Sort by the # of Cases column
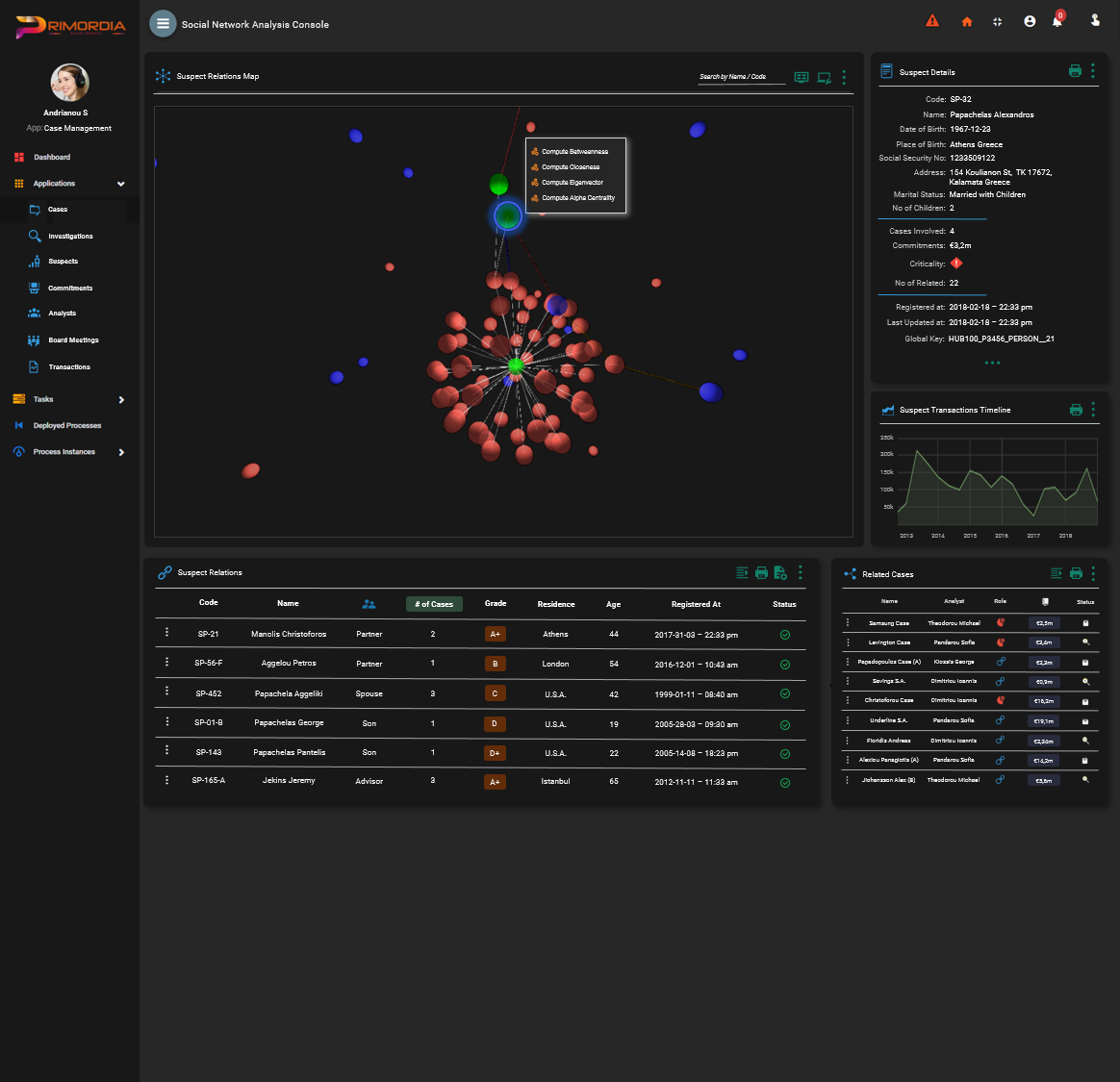Image resolution: width=1120 pixels, height=1082 pixels. click(434, 604)
